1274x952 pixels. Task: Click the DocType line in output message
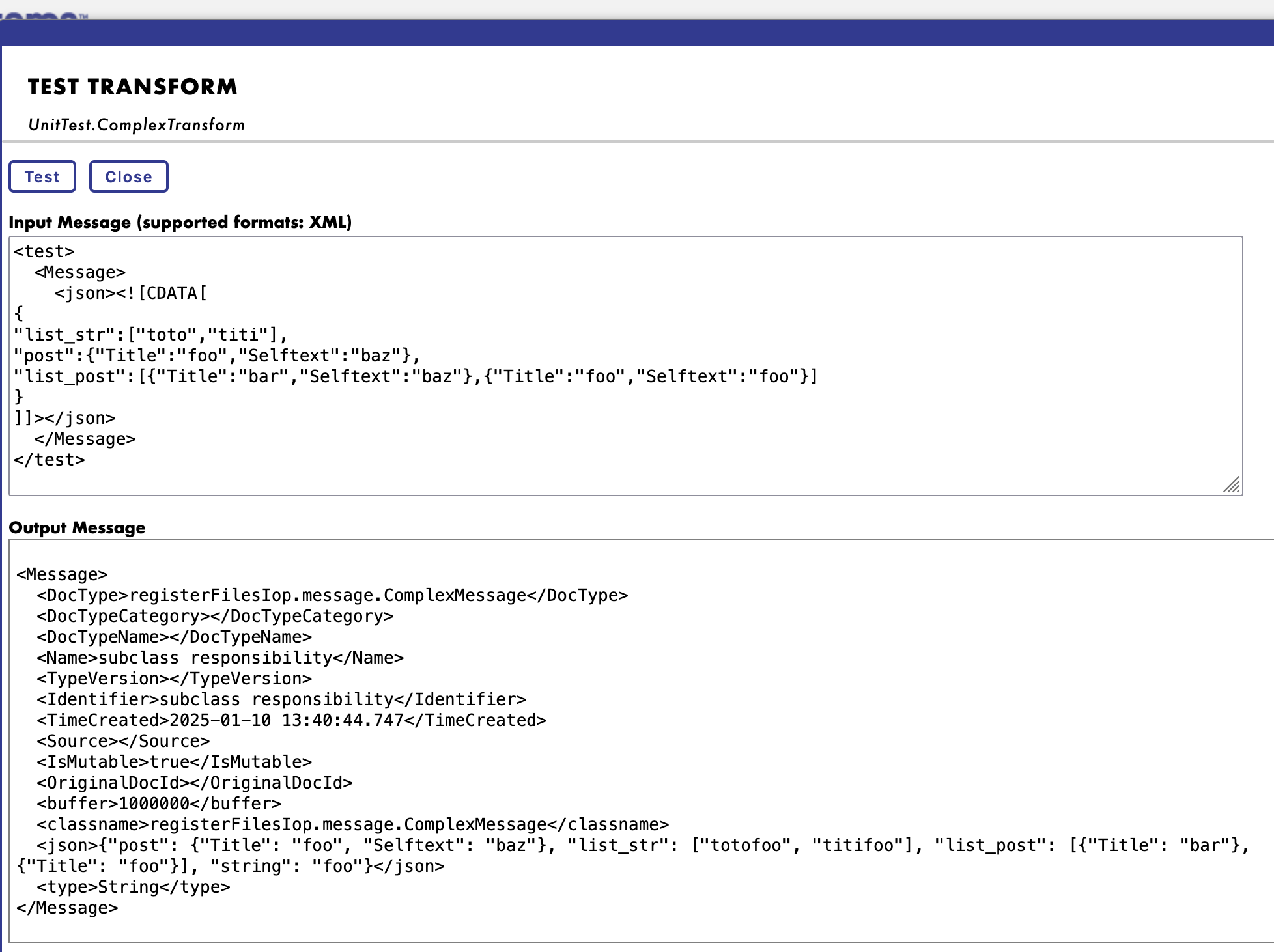(x=332, y=595)
